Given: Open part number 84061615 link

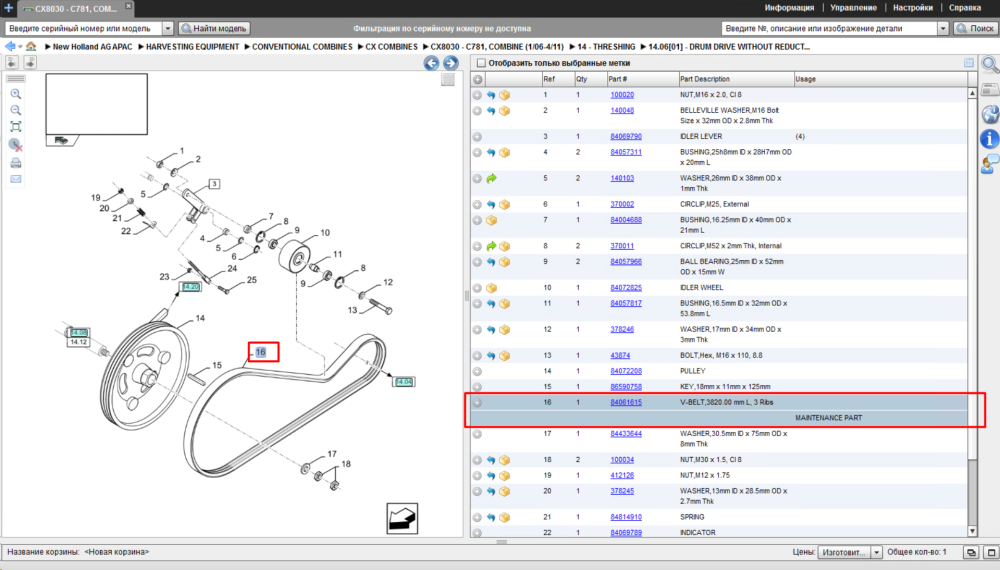Looking at the screenshot, I should tap(626, 403).
